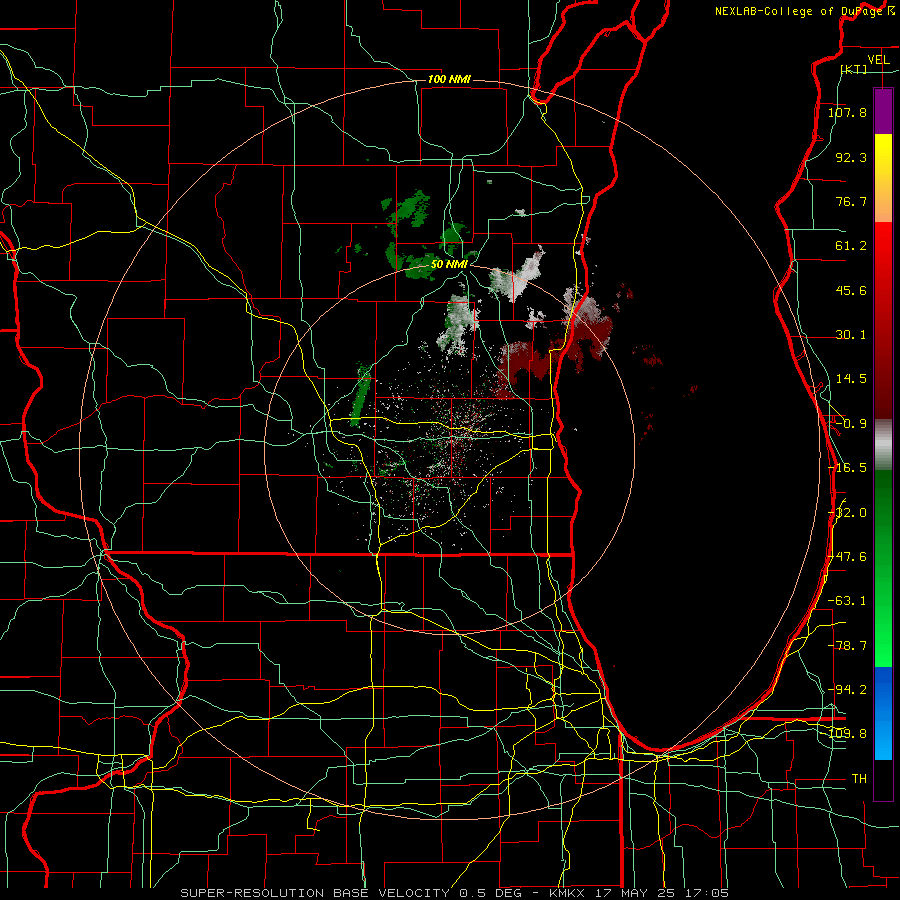Image resolution: width=900 pixels, height=900 pixels.
Task: Click the 30.1 legend value
Action: [851, 335]
